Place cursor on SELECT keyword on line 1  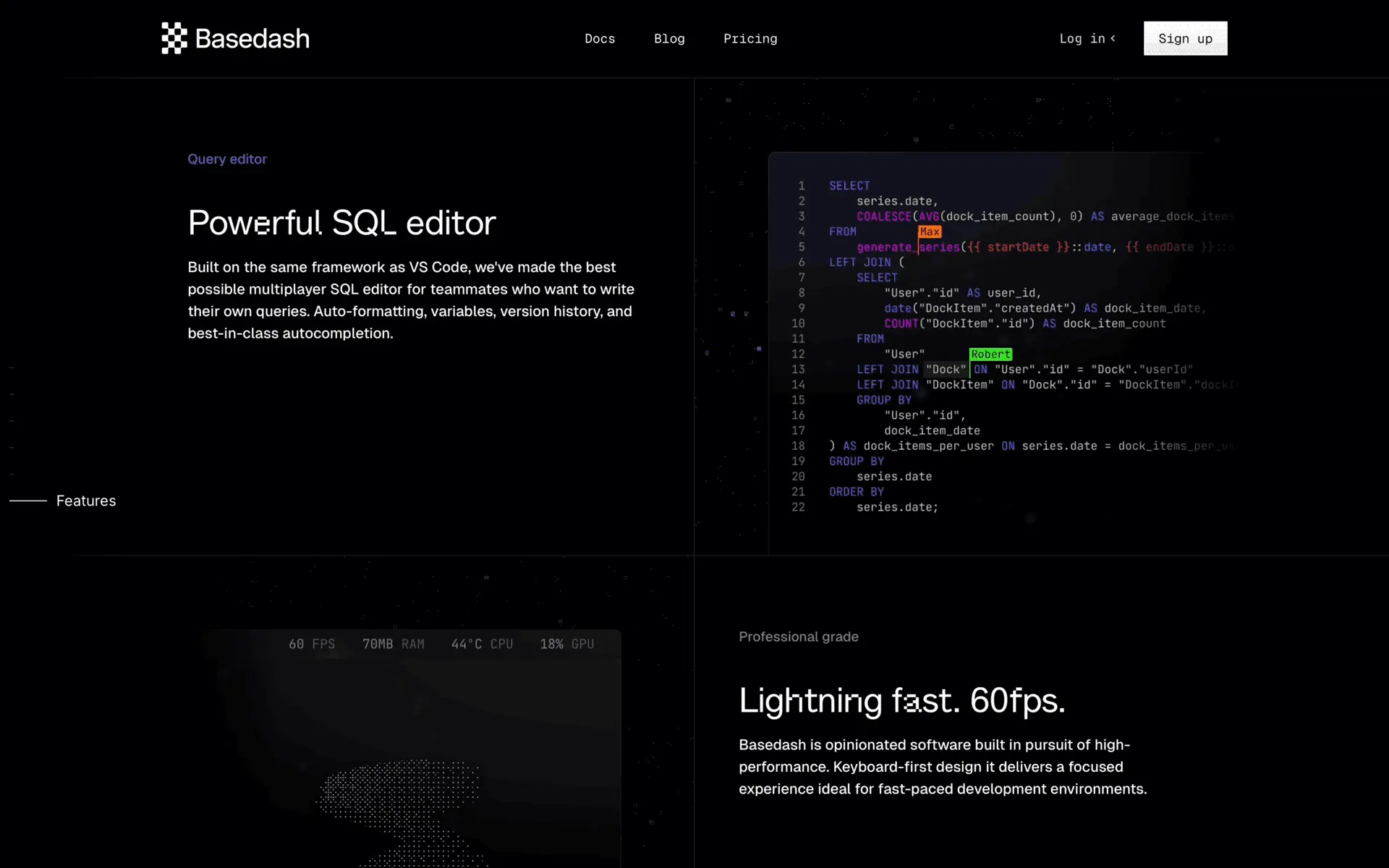point(849,186)
